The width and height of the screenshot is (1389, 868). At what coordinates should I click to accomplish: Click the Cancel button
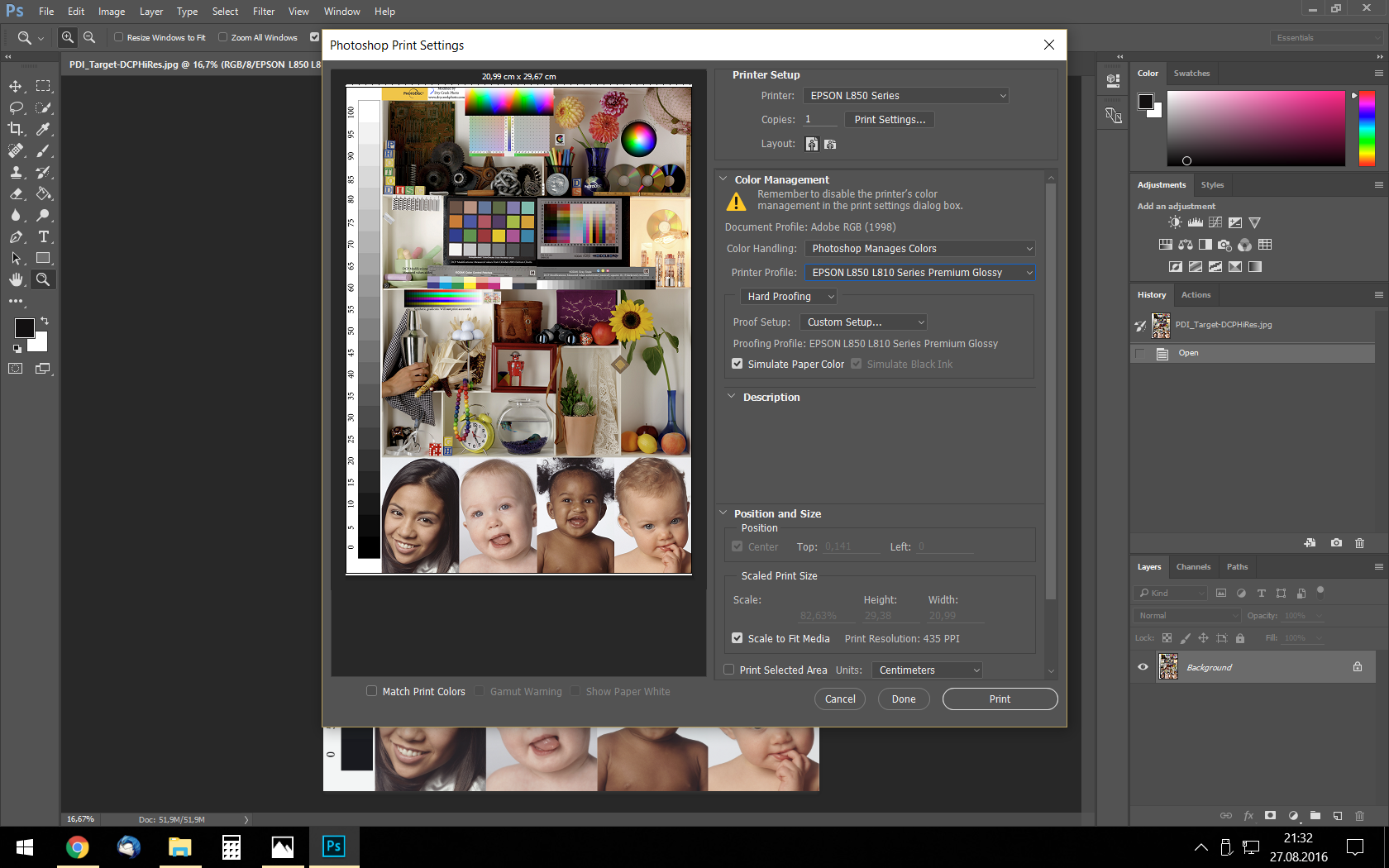pos(840,699)
